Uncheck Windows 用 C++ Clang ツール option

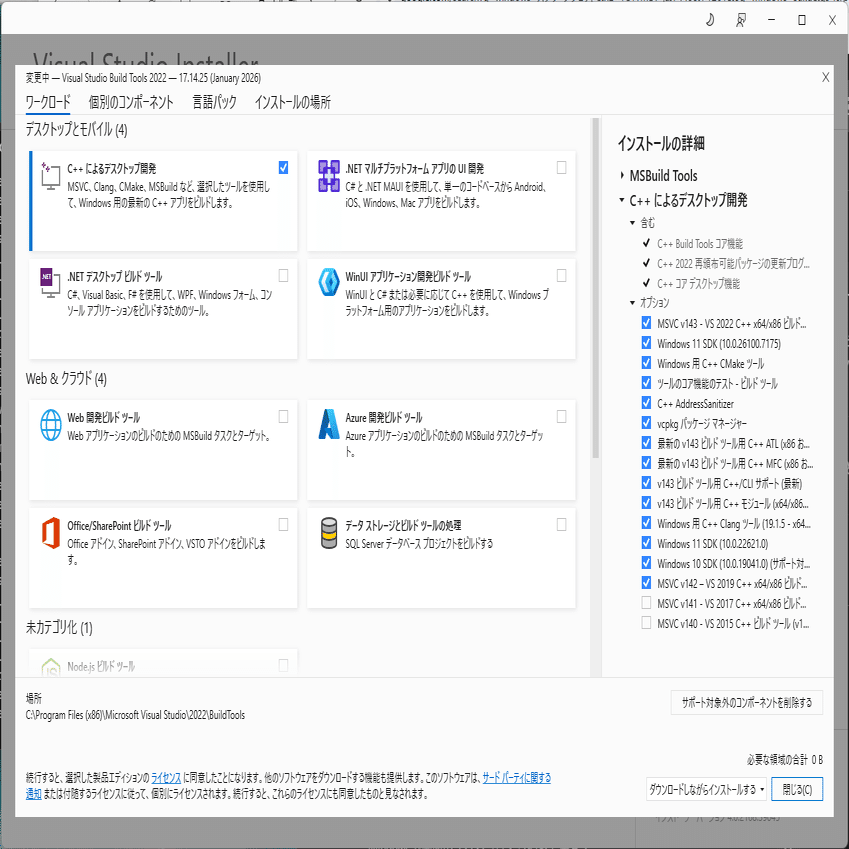[x=646, y=523]
